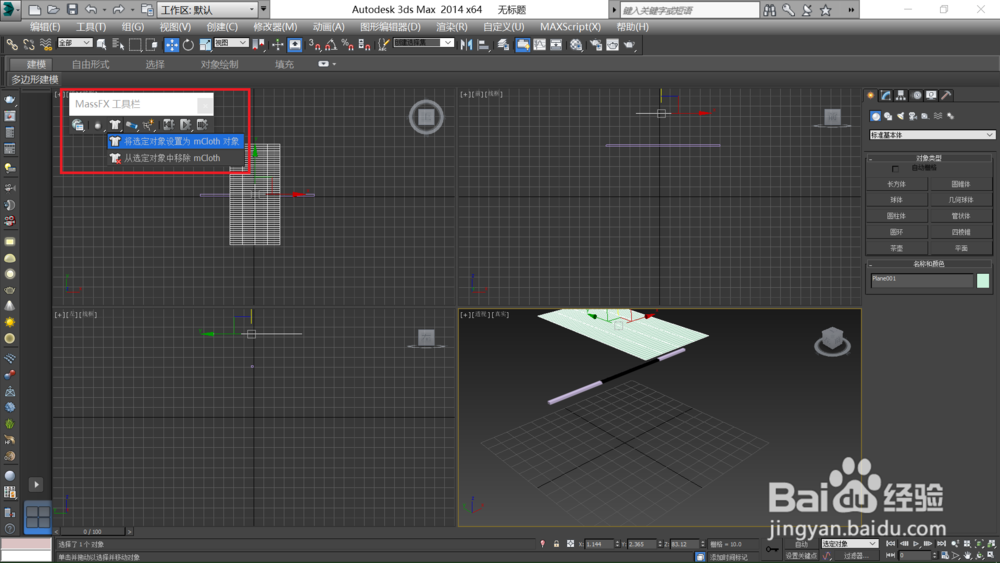1000x563 pixels.
Task: Click 平面 create button
Action: (x=961, y=248)
